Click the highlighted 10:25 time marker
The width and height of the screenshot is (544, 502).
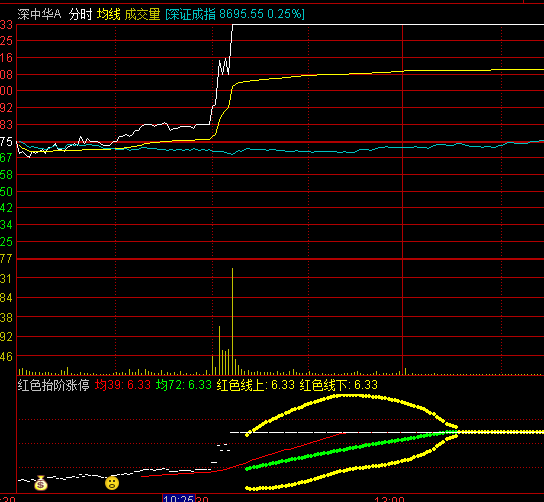tap(179, 498)
